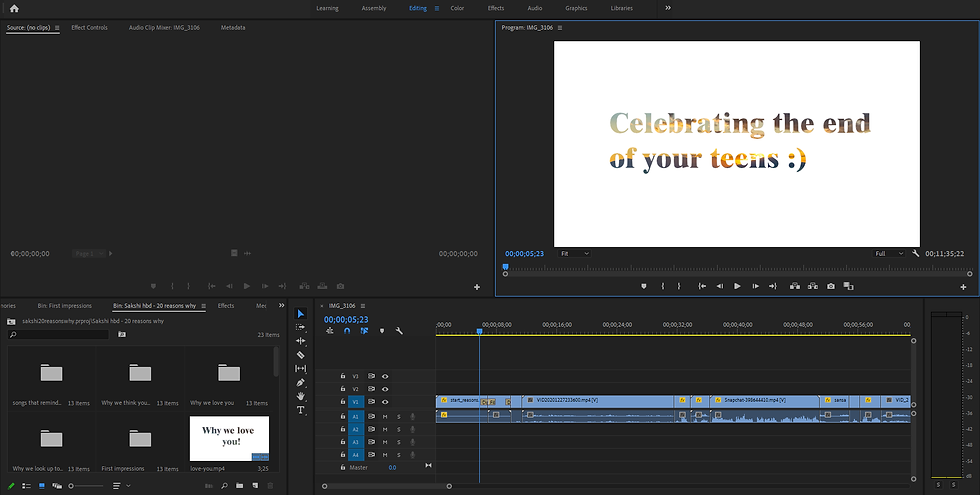Create new bin in Project panel
980x495 pixels.
click(239, 486)
